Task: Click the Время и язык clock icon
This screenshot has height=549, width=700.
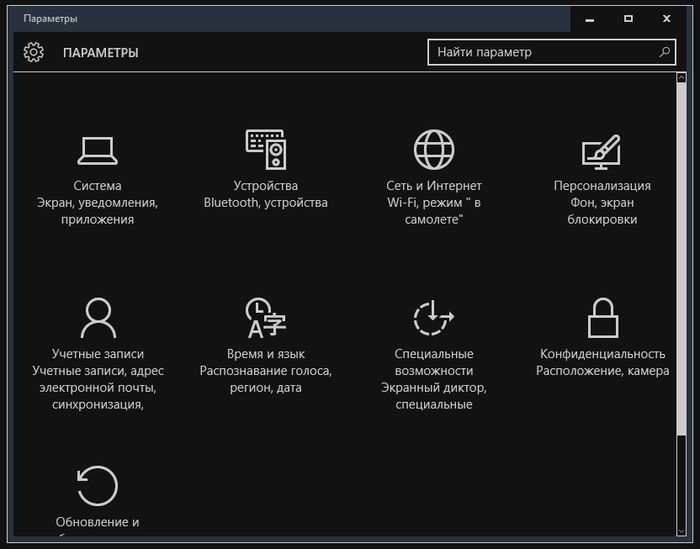Action: 266,318
